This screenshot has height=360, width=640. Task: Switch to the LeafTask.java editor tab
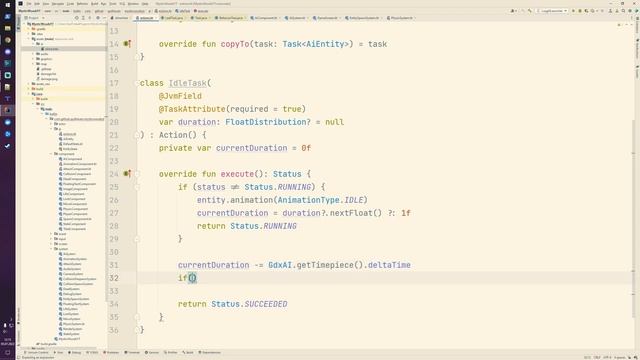point(173,18)
